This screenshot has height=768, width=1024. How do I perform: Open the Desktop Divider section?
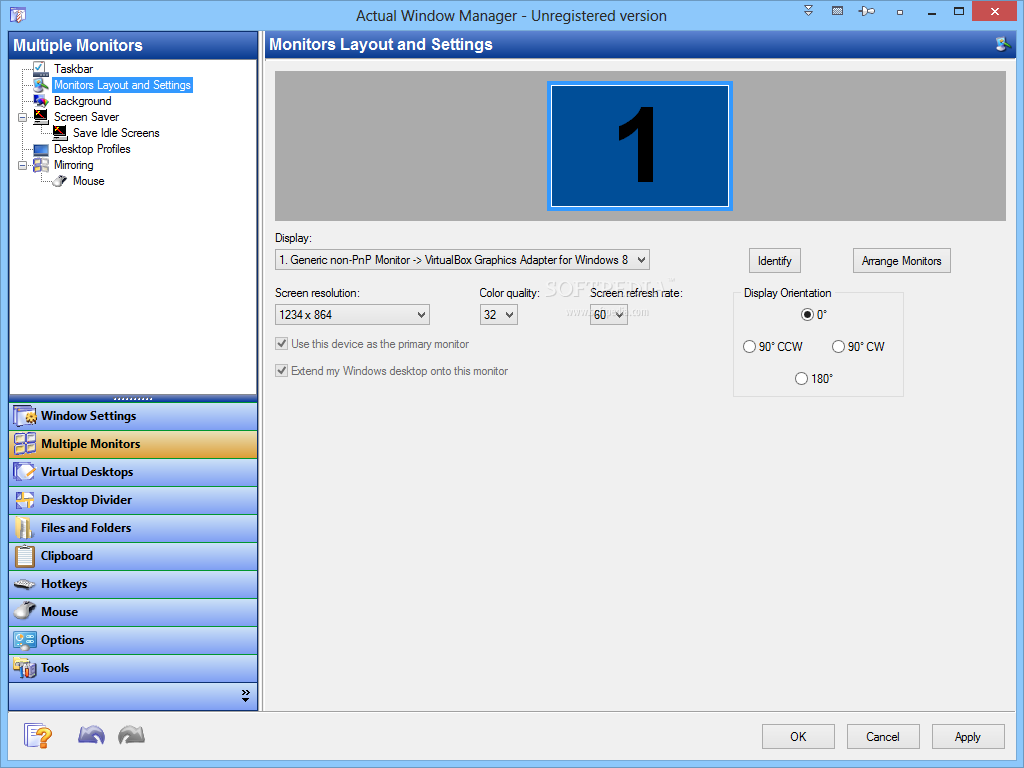pyautogui.click(x=133, y=500)
